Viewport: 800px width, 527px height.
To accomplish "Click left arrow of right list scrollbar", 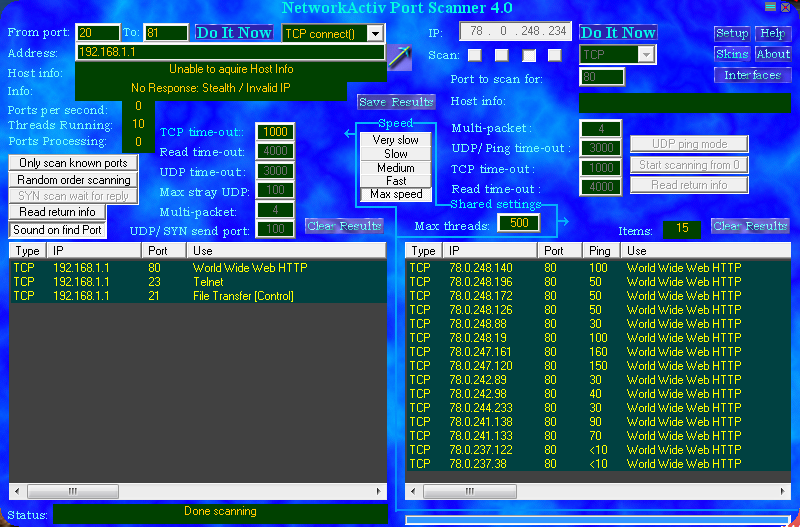I will [413, 491].
